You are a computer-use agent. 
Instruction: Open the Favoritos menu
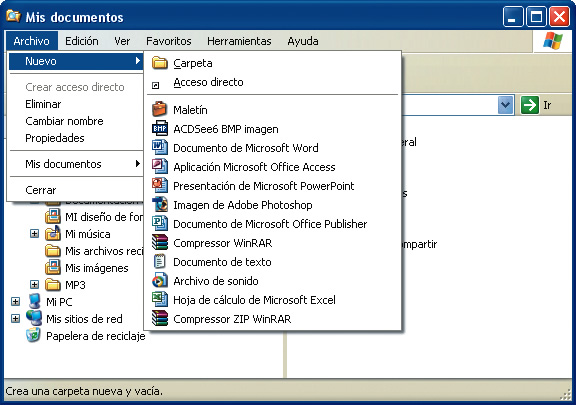169,41
